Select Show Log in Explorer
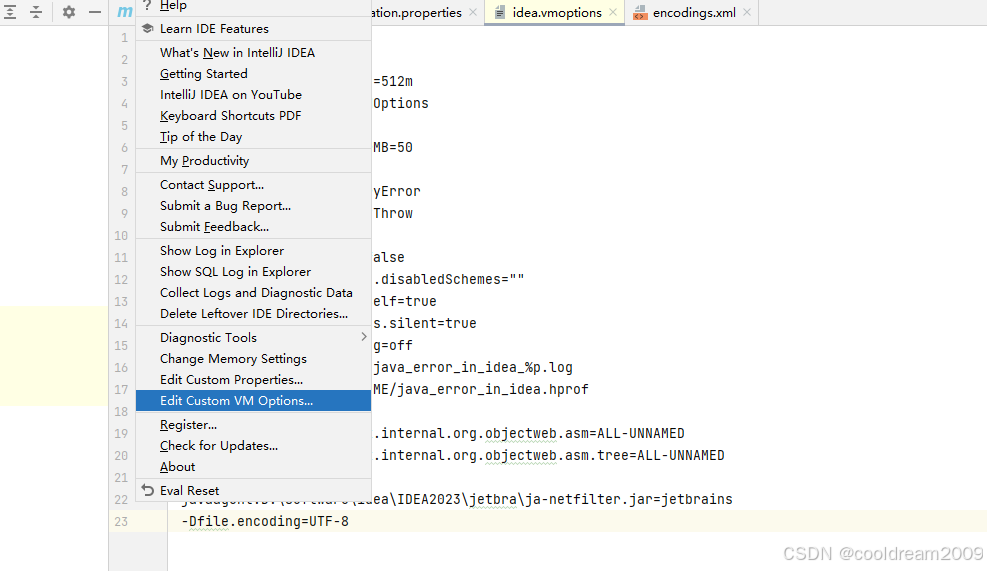This screenshot has height=571, width=987. point(253,251)
